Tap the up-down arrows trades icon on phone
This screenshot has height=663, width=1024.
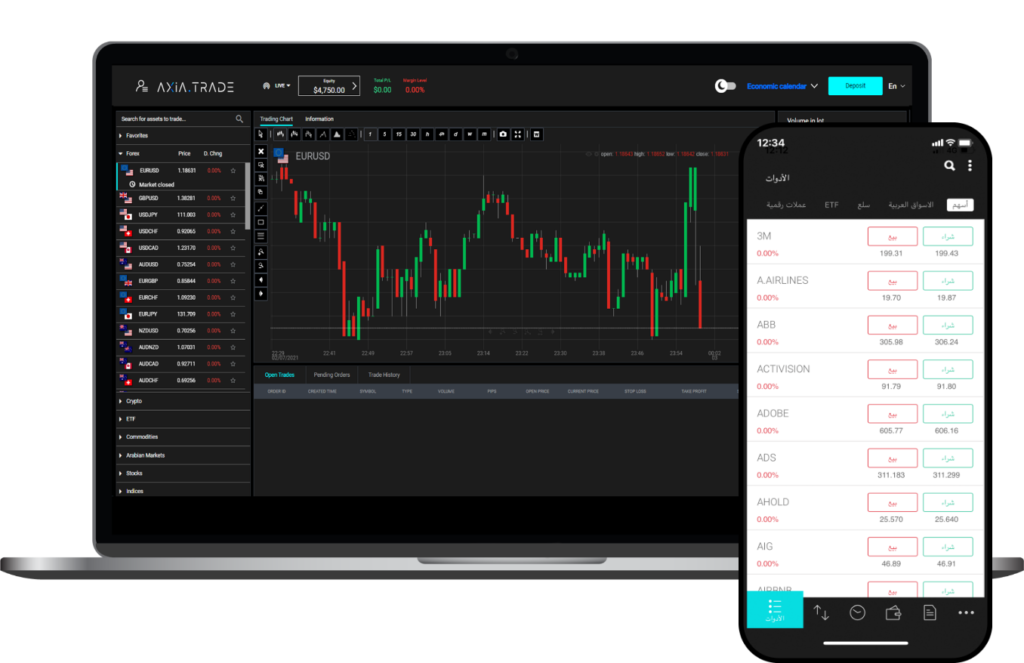coord(821,613)
